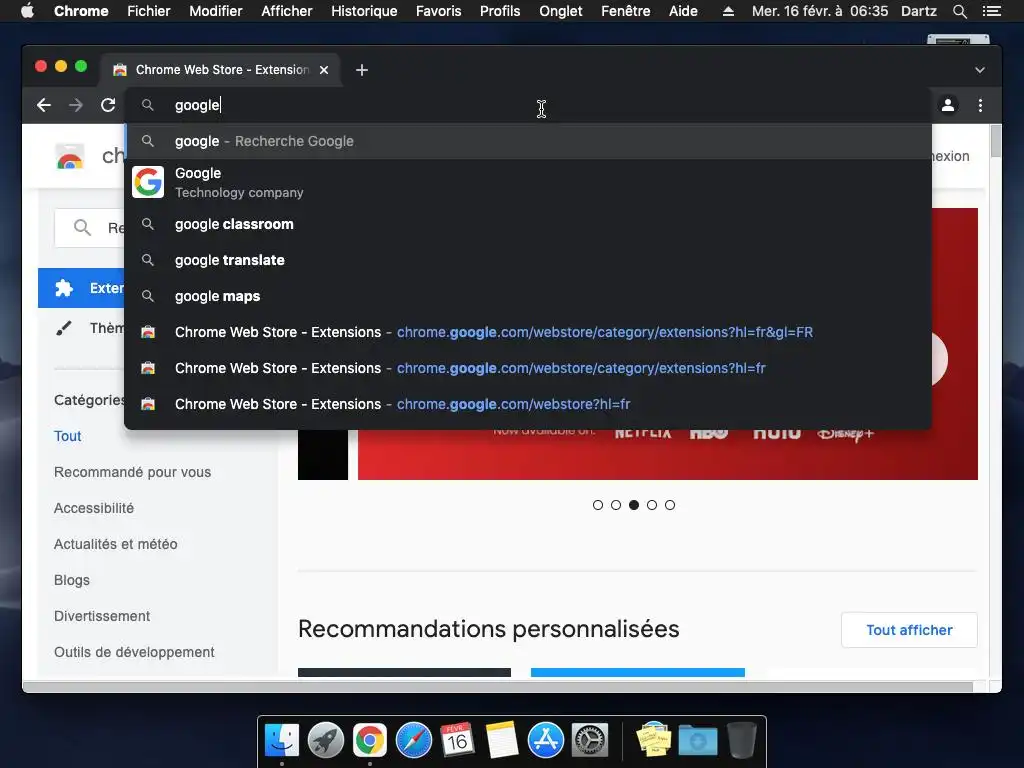Open Notification Center list icon
The height and width of the screenshot is (768, 1024).
pos(991,11)
